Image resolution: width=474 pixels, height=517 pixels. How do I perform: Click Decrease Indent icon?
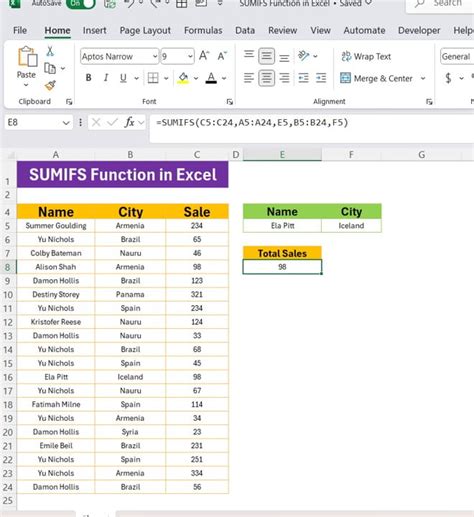(303, 78)
